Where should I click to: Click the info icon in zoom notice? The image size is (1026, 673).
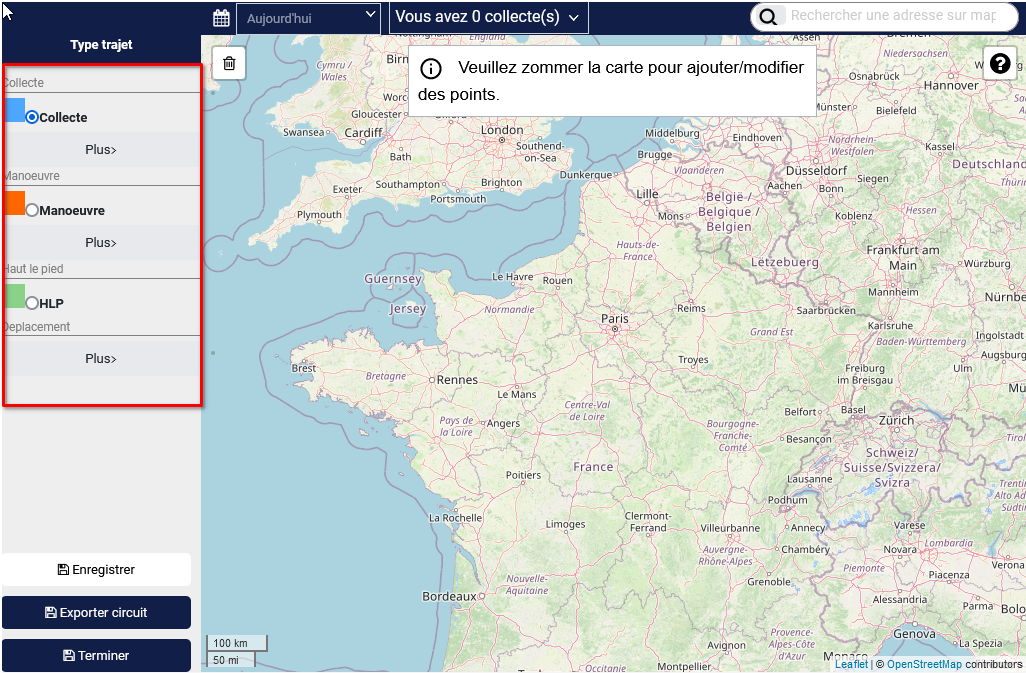coord(430,69)
